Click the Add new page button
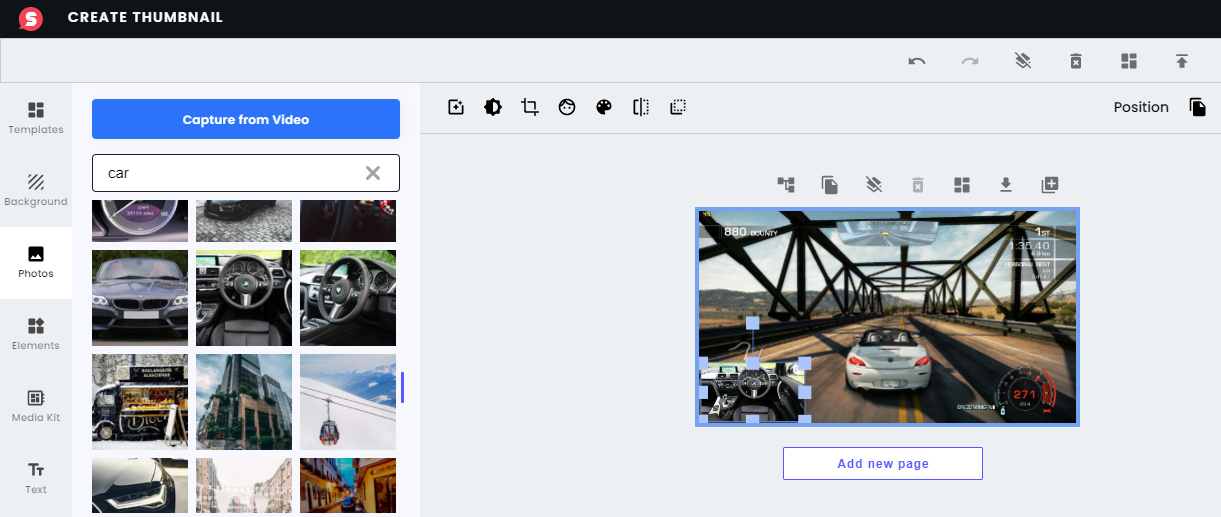Screen dimensions: 1221x517 (883, 463)
